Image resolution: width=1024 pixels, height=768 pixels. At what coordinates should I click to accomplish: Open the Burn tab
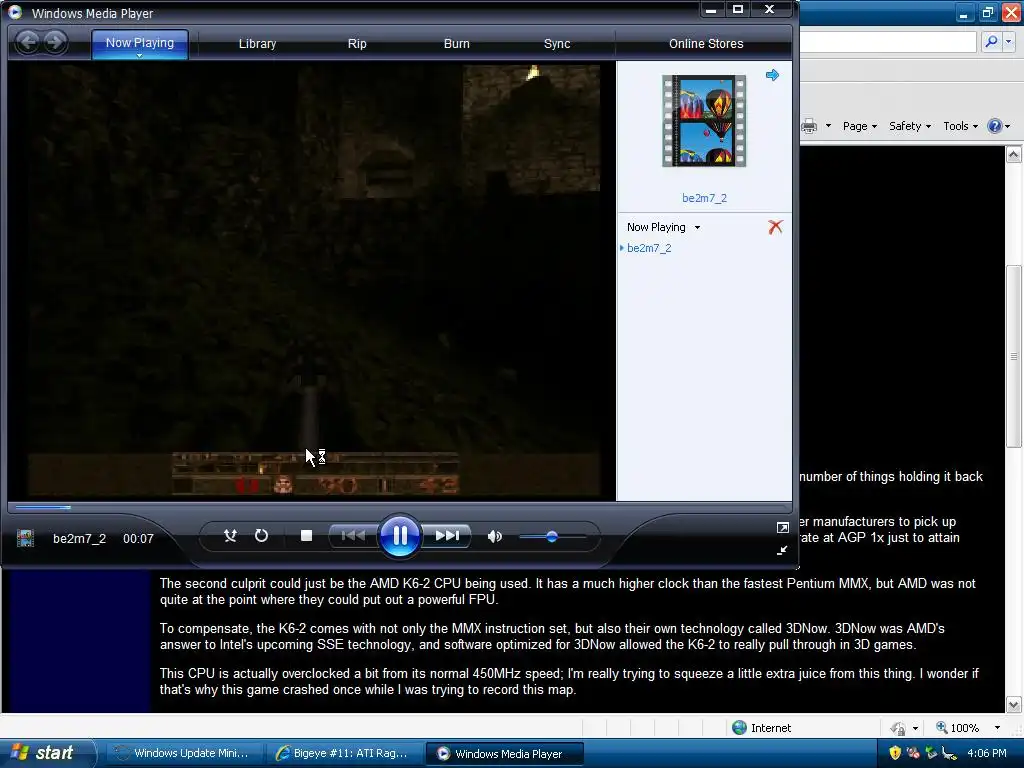click(456, 44)
